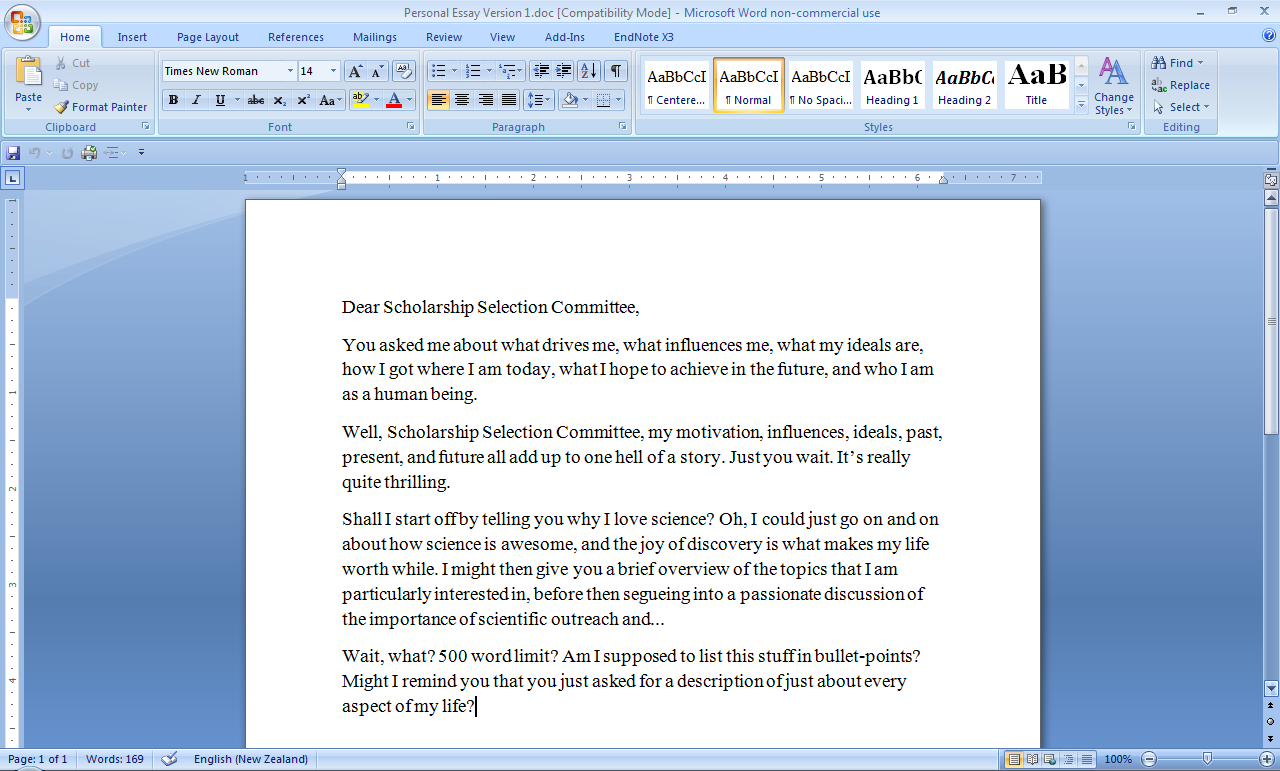Click English (New Zealand) language indicator
The image size is (1280, 771).
251,759
